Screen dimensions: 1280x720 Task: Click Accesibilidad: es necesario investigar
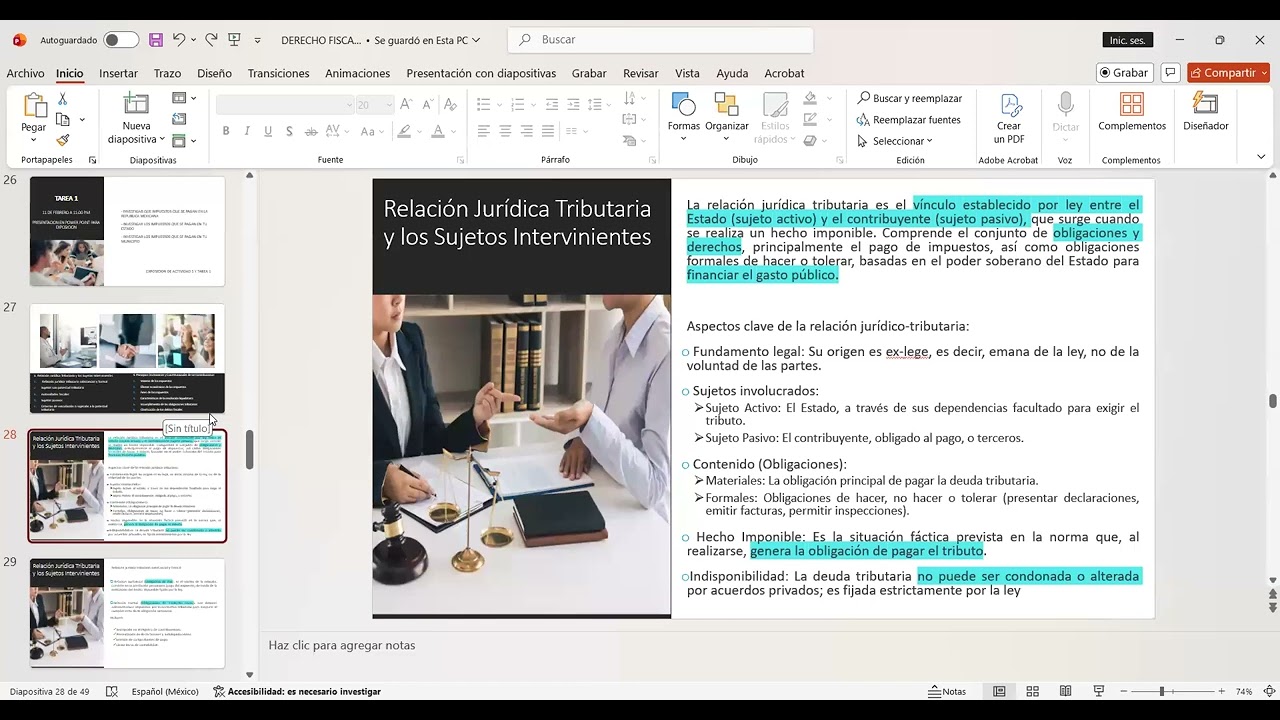pos(297,691)
